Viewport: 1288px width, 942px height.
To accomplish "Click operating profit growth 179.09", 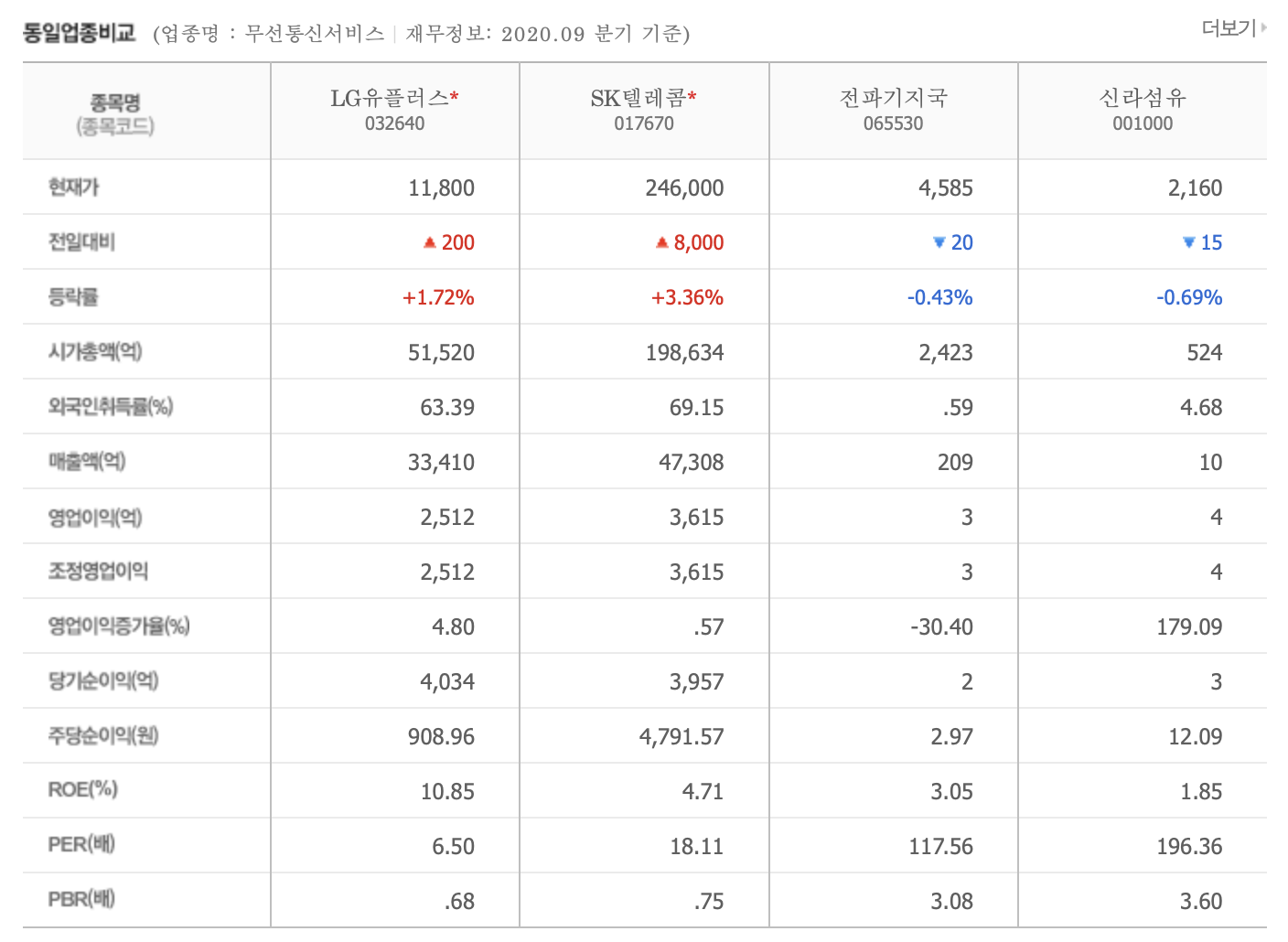I will click(x=1189, y=627).
